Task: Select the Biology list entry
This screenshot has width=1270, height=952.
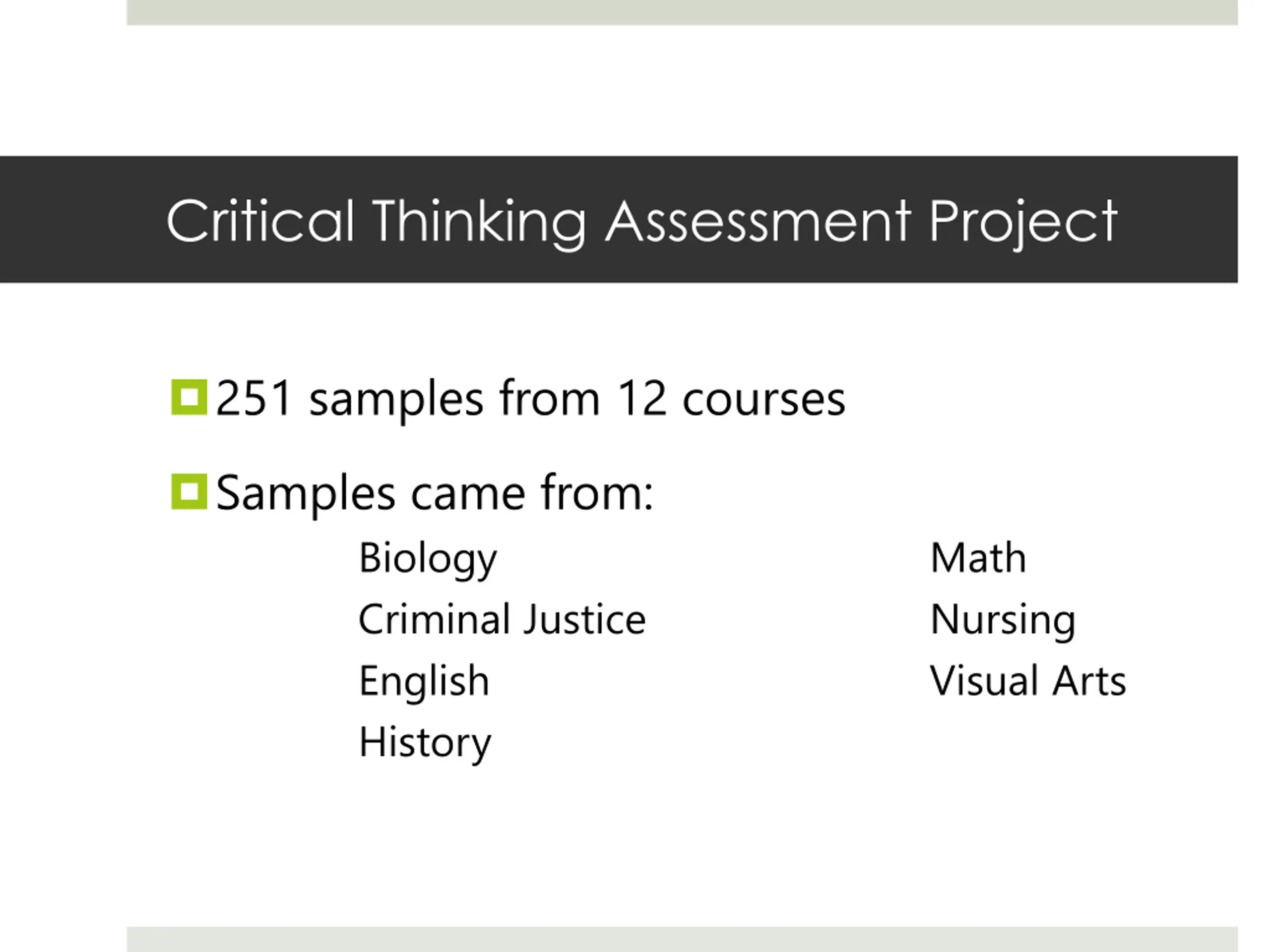Action: 428,558
